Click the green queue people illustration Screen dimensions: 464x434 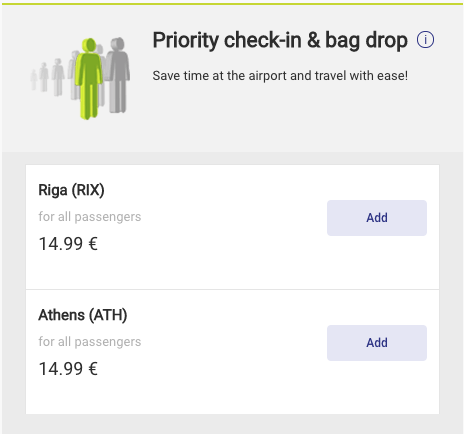[80, 78]
